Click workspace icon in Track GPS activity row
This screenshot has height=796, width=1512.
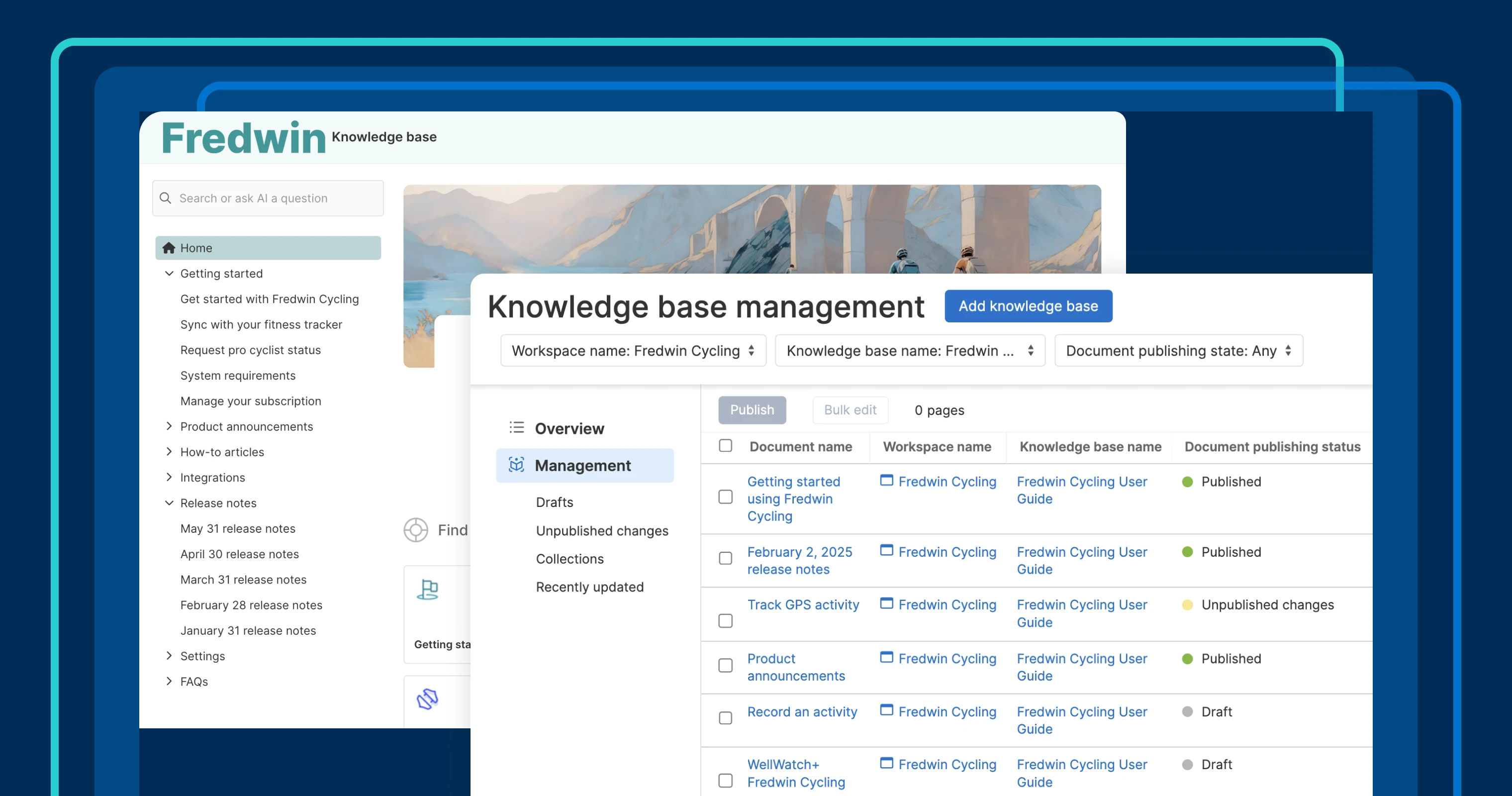tap(886, 603)
